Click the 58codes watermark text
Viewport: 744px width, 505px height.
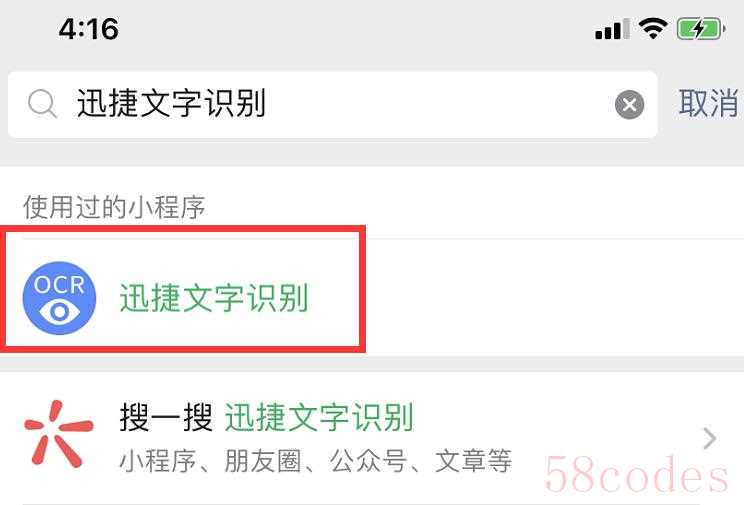(636, 475)
